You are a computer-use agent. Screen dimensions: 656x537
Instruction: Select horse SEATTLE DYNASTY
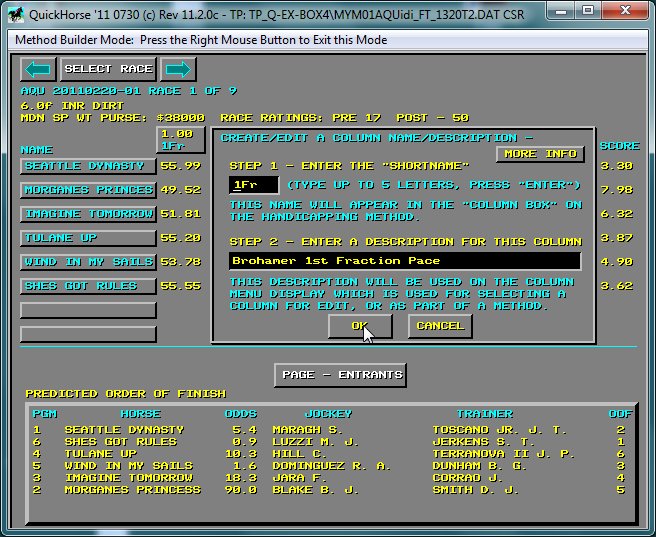[x=88, y=166]
